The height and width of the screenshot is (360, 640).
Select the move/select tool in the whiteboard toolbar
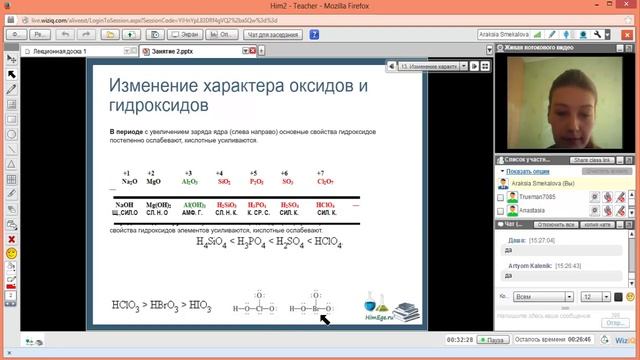click(11, 59)
